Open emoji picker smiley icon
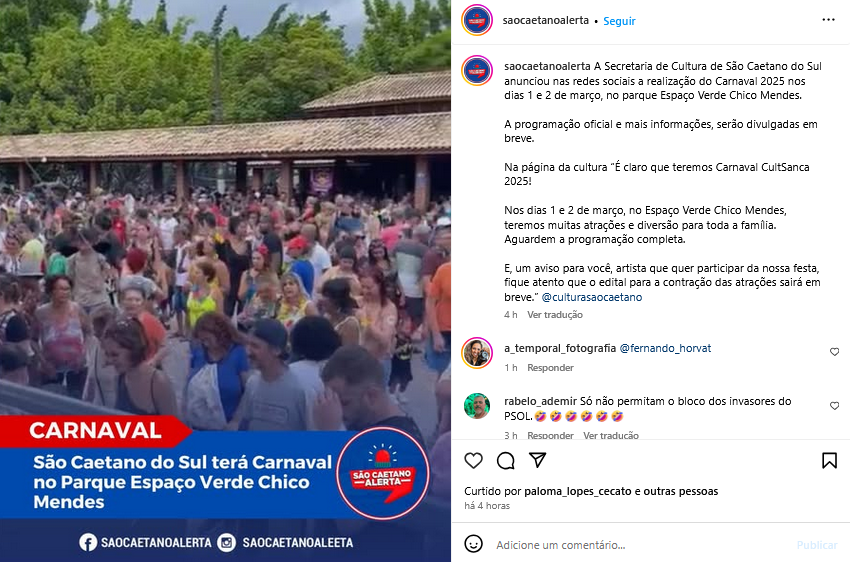Viewport: 850px width, 562px height. (x=473, y=544)
